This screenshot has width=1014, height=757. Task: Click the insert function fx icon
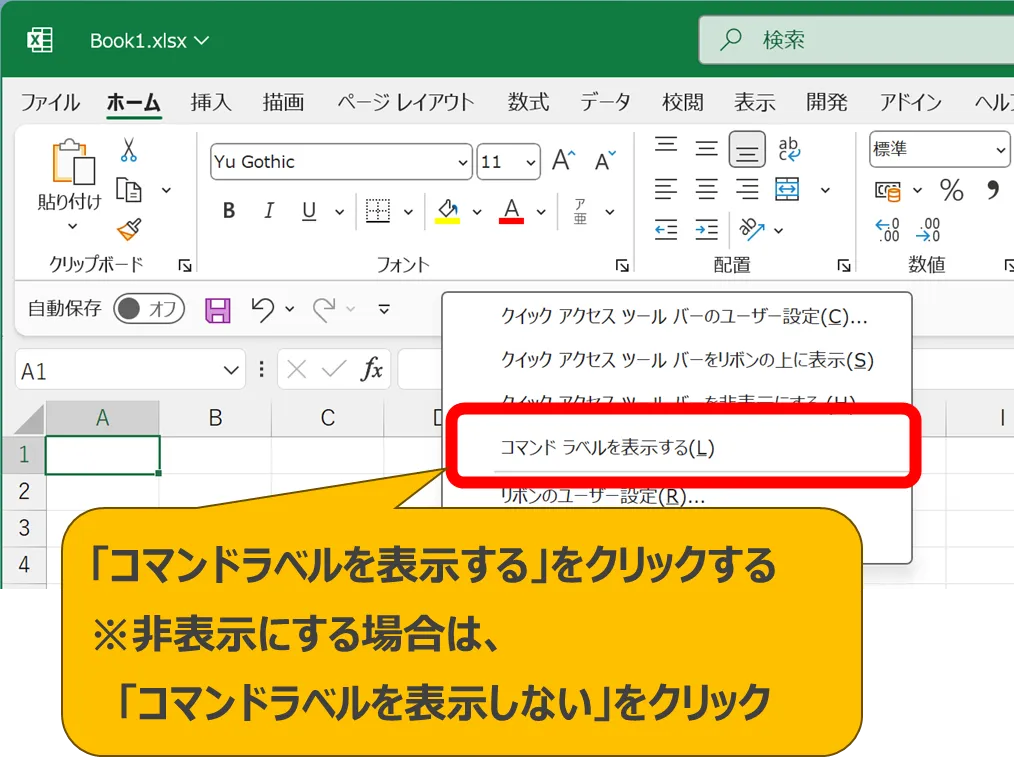(x=372, y=370)
